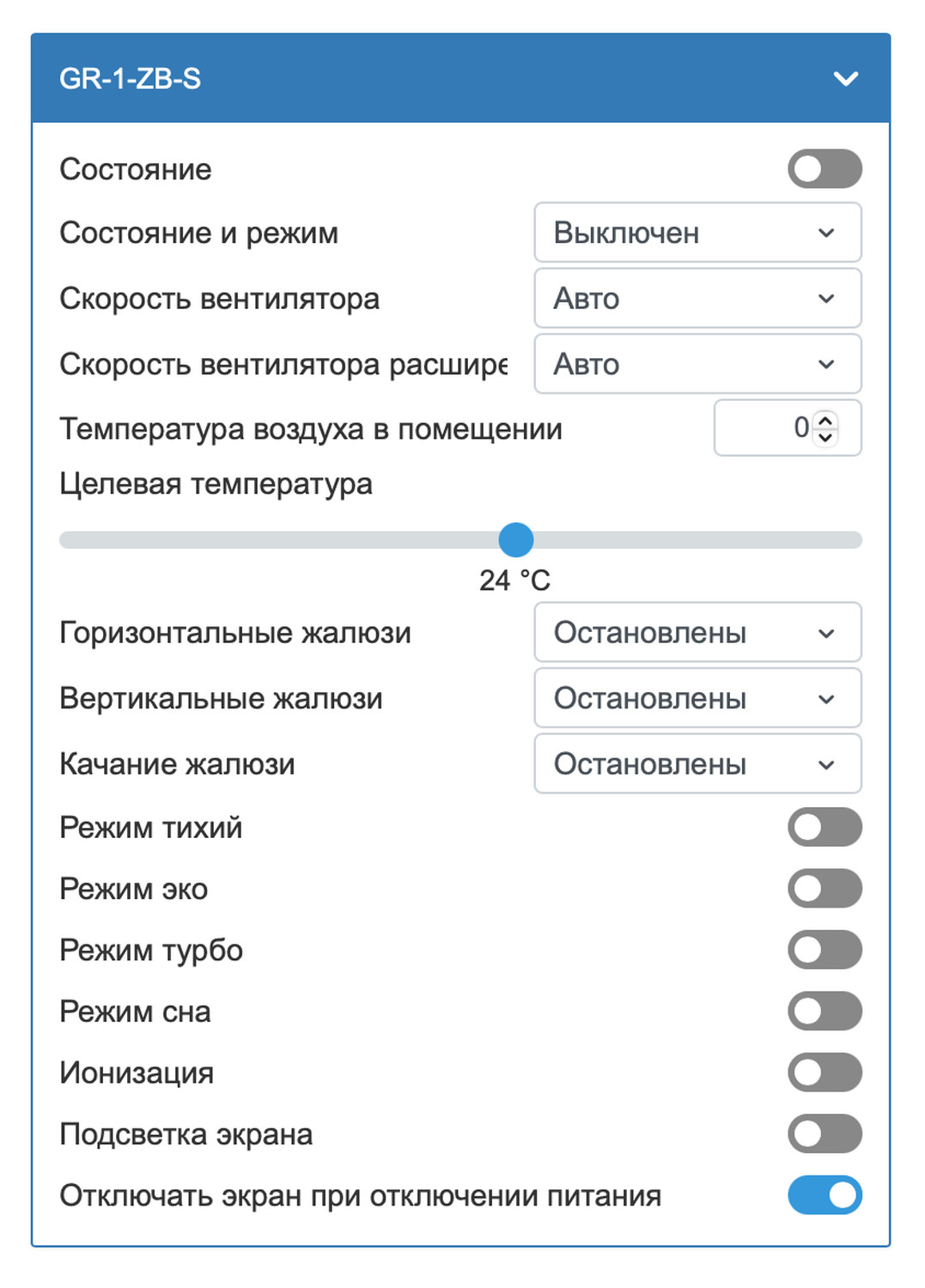This screenshot has height=1288, width=925.
Task: Enable the Режим тихий switch
Action: point(824,828)
